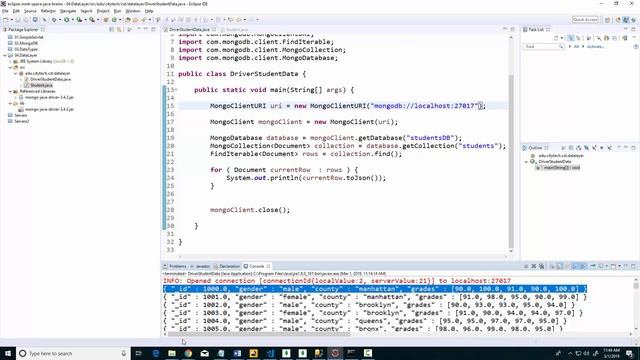Toggle Scroll Lock in console toolbar
This screenshot has height=360, width=640.
[559, 266]
